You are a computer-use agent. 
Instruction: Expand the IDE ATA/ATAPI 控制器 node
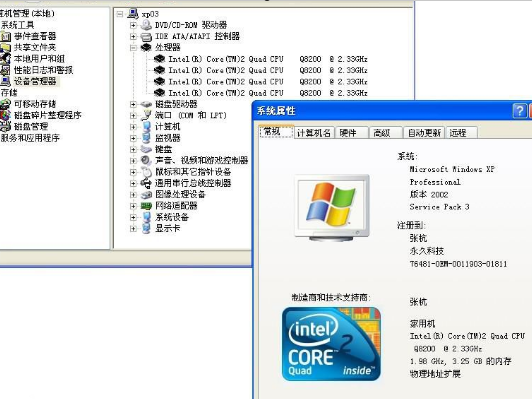133,36
